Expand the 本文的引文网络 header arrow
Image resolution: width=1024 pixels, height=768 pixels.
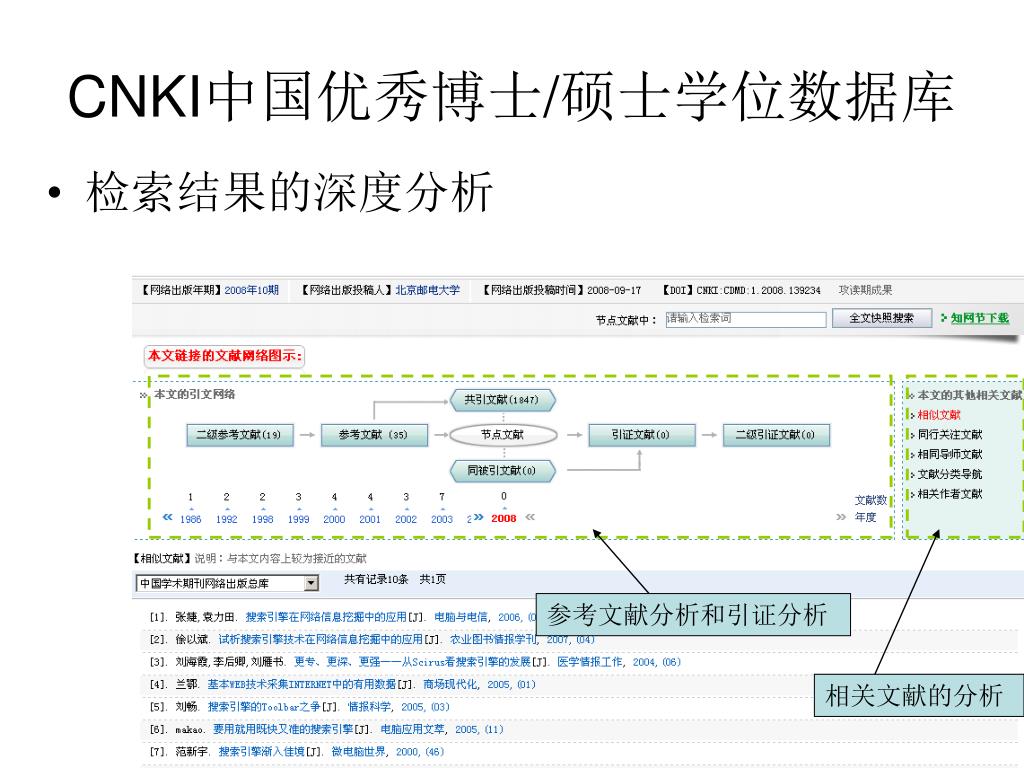pos(143,395)
